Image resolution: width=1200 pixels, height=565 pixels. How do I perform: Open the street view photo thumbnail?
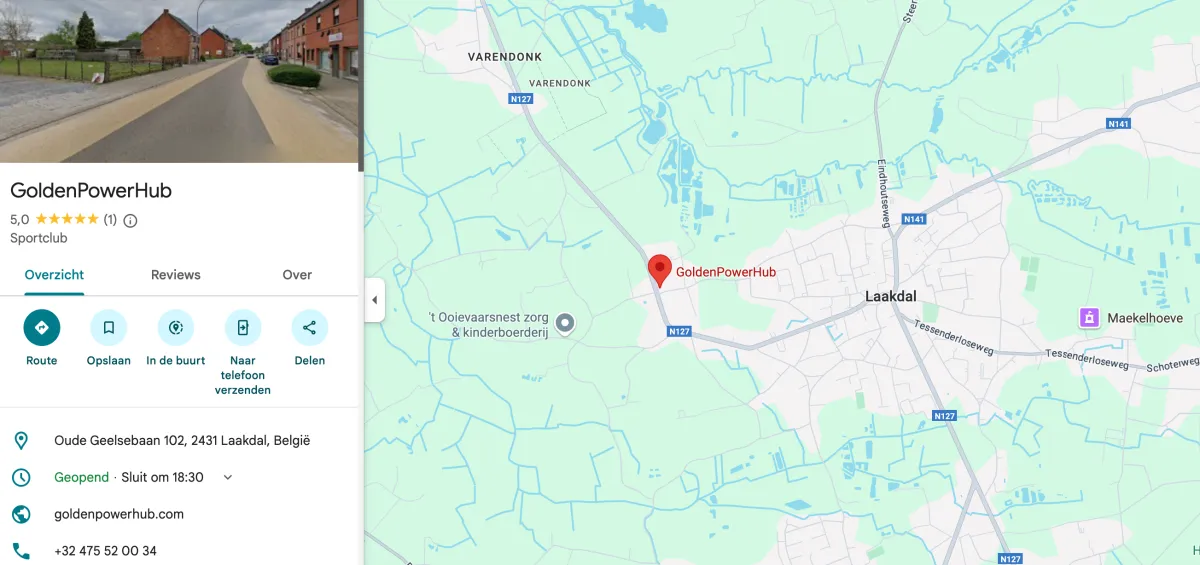(179, 81)
